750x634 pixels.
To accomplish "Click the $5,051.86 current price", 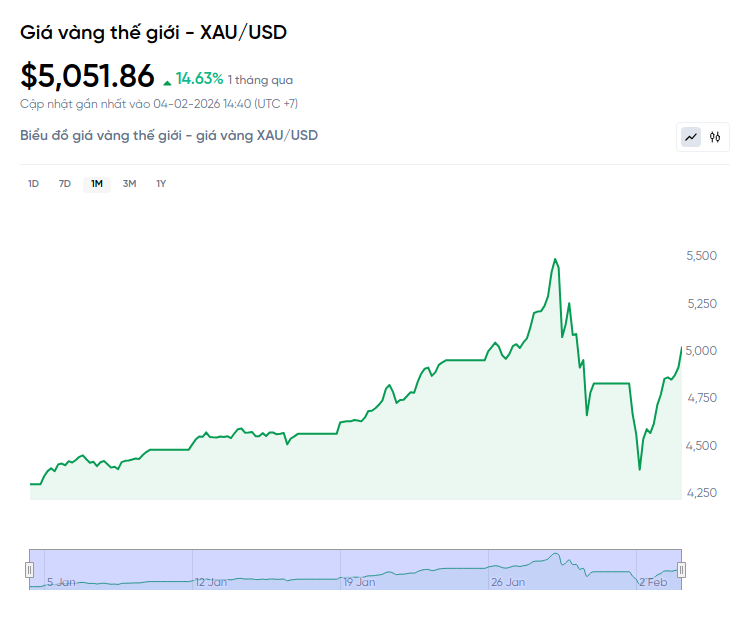I will [88, 76].
